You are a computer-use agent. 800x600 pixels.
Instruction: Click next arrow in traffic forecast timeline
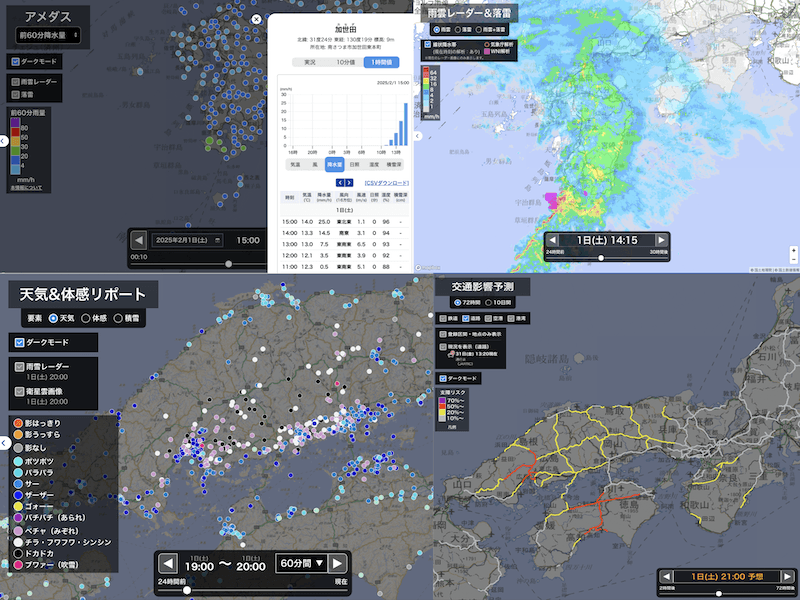tap(786, 576)
